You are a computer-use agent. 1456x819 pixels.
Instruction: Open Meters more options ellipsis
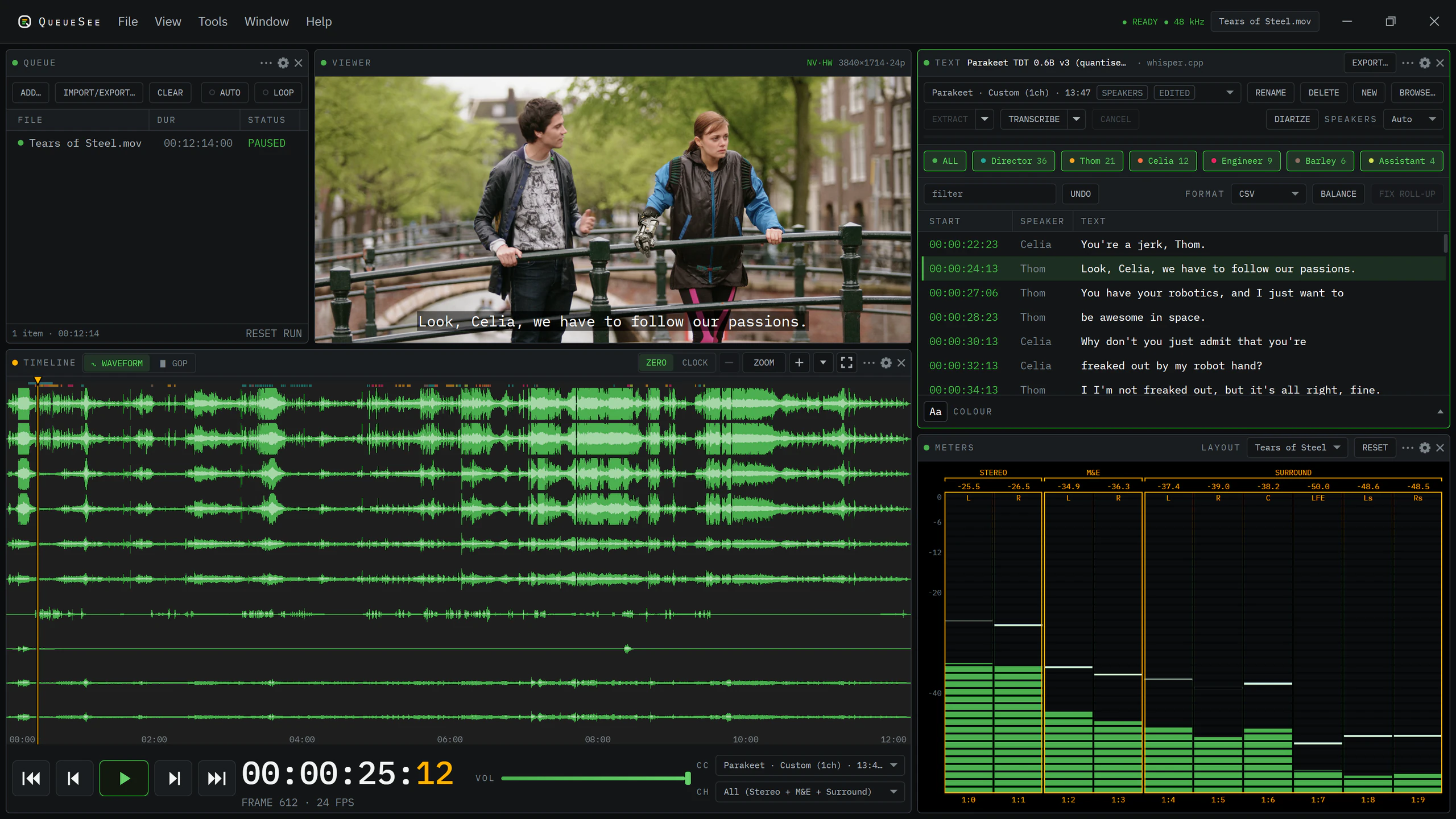pos(1408,448)
